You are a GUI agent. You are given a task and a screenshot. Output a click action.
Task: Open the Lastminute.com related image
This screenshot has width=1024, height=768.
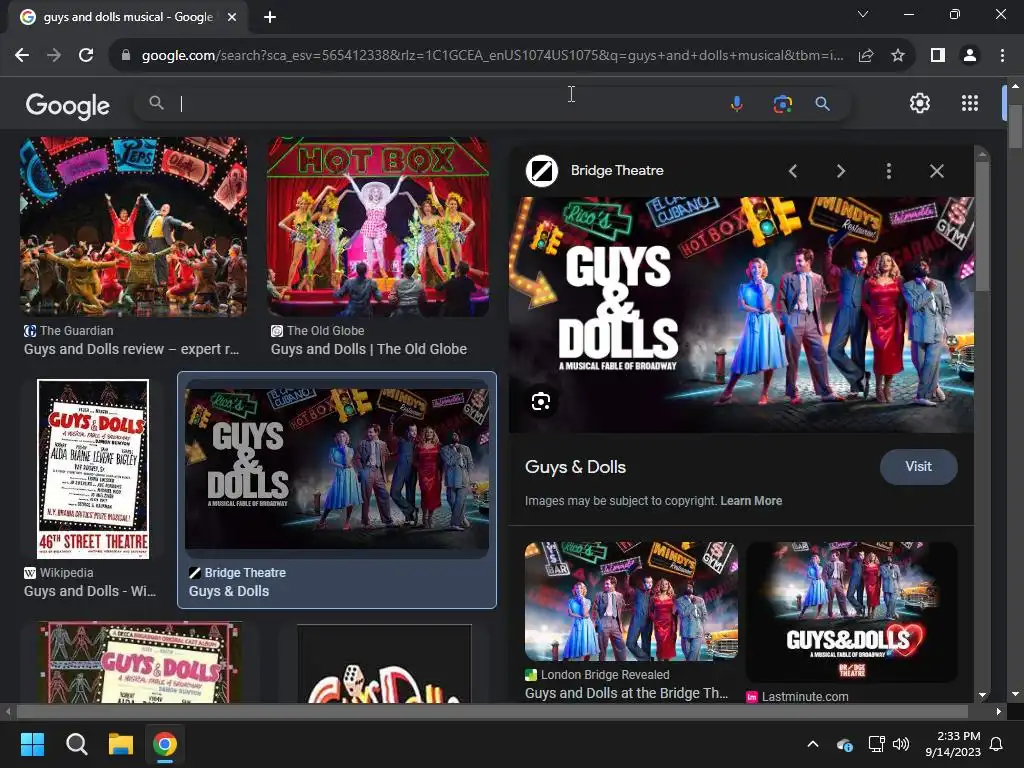pyautogui.click(x=852, y=611)
